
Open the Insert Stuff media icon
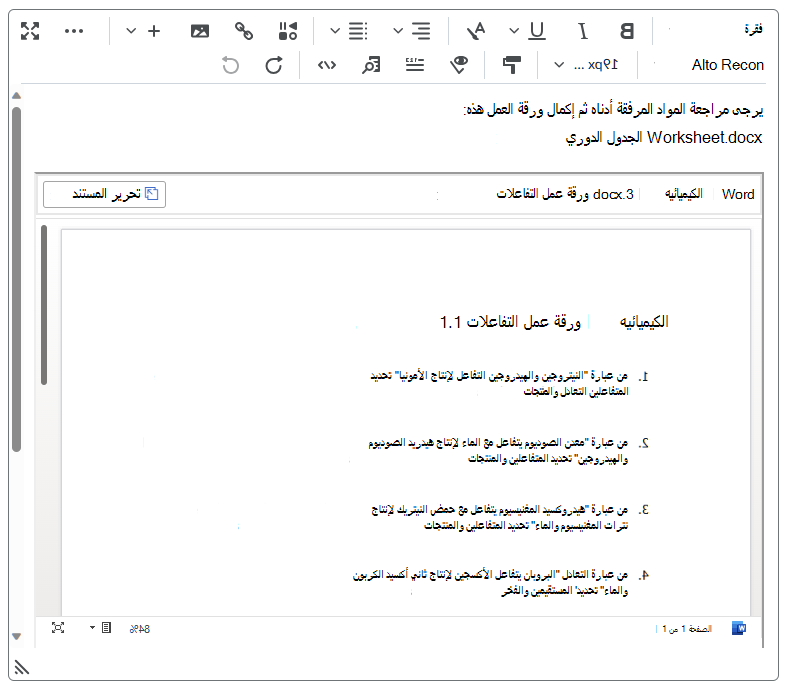click(288, 31)
